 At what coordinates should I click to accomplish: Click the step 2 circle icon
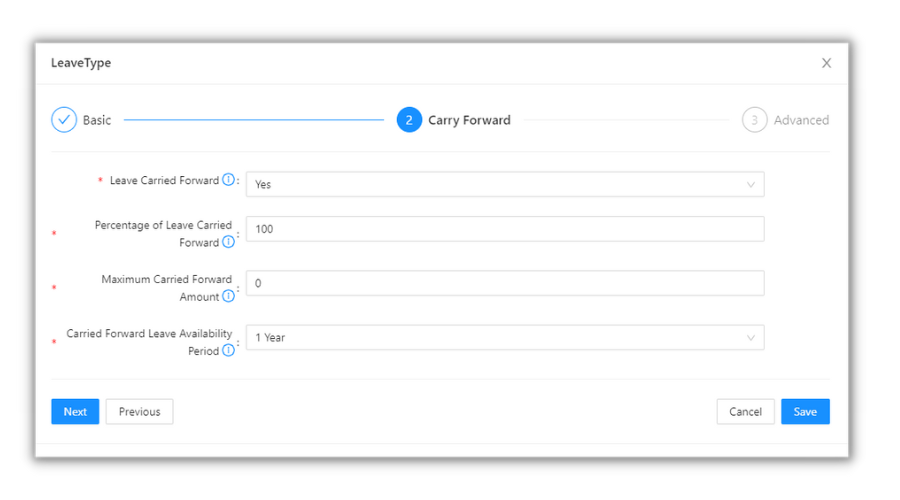tap(409, 120)
